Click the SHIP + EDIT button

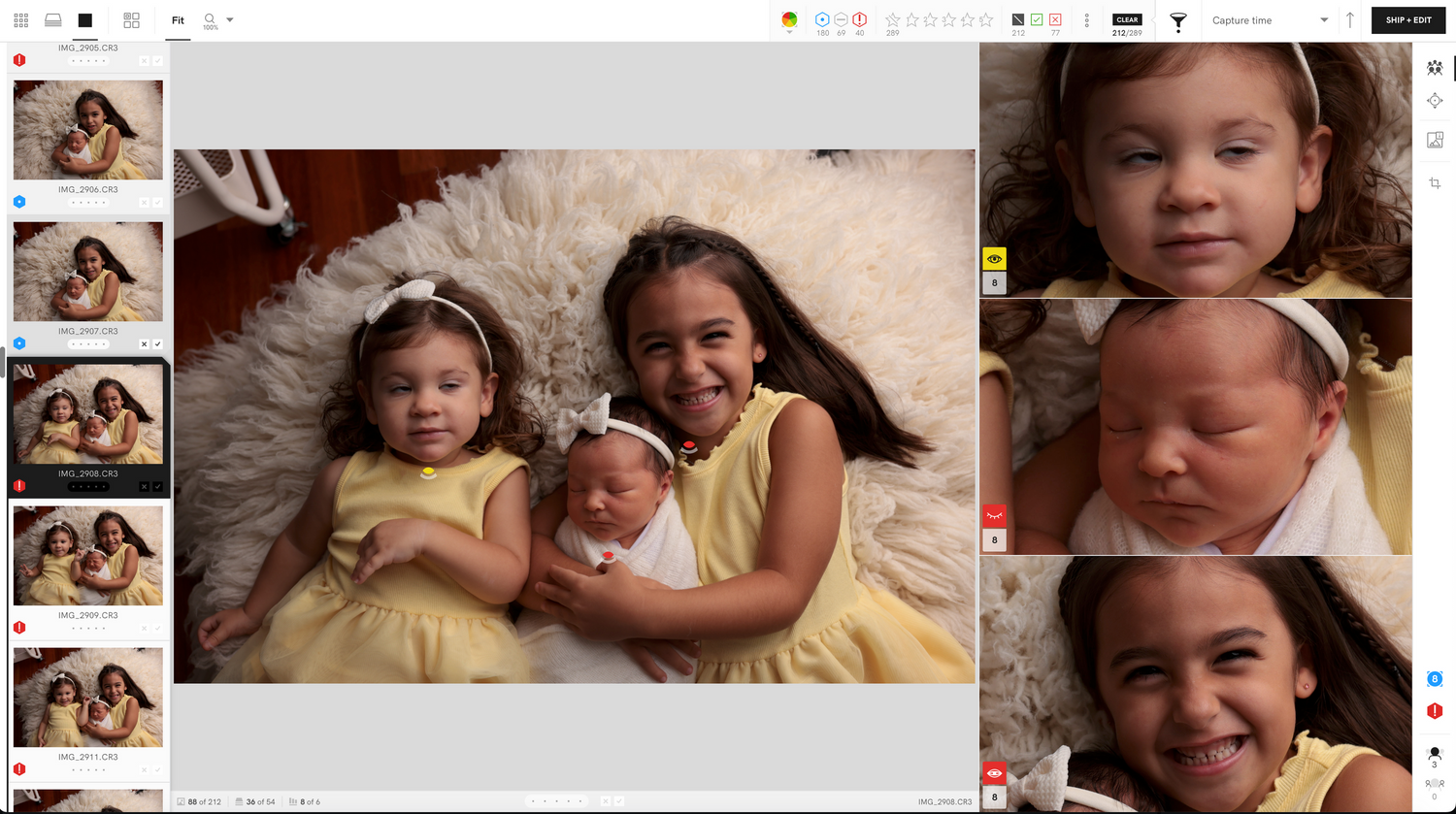point(1408,20)
